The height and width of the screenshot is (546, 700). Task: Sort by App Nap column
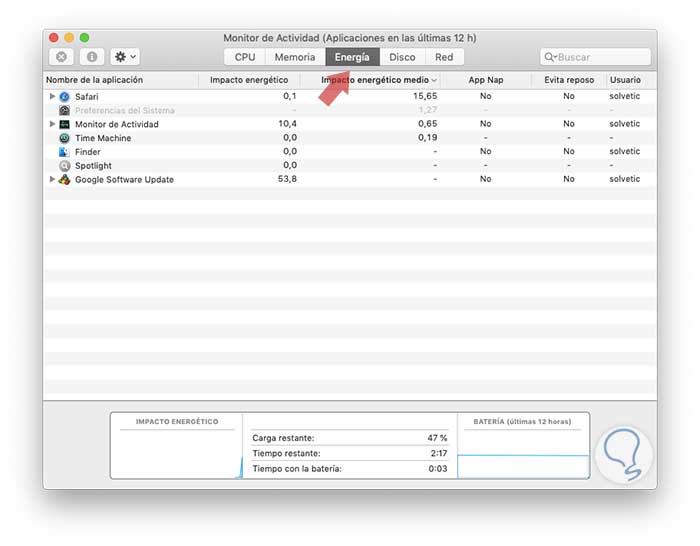pyautogui.click(x=486, y=80)
